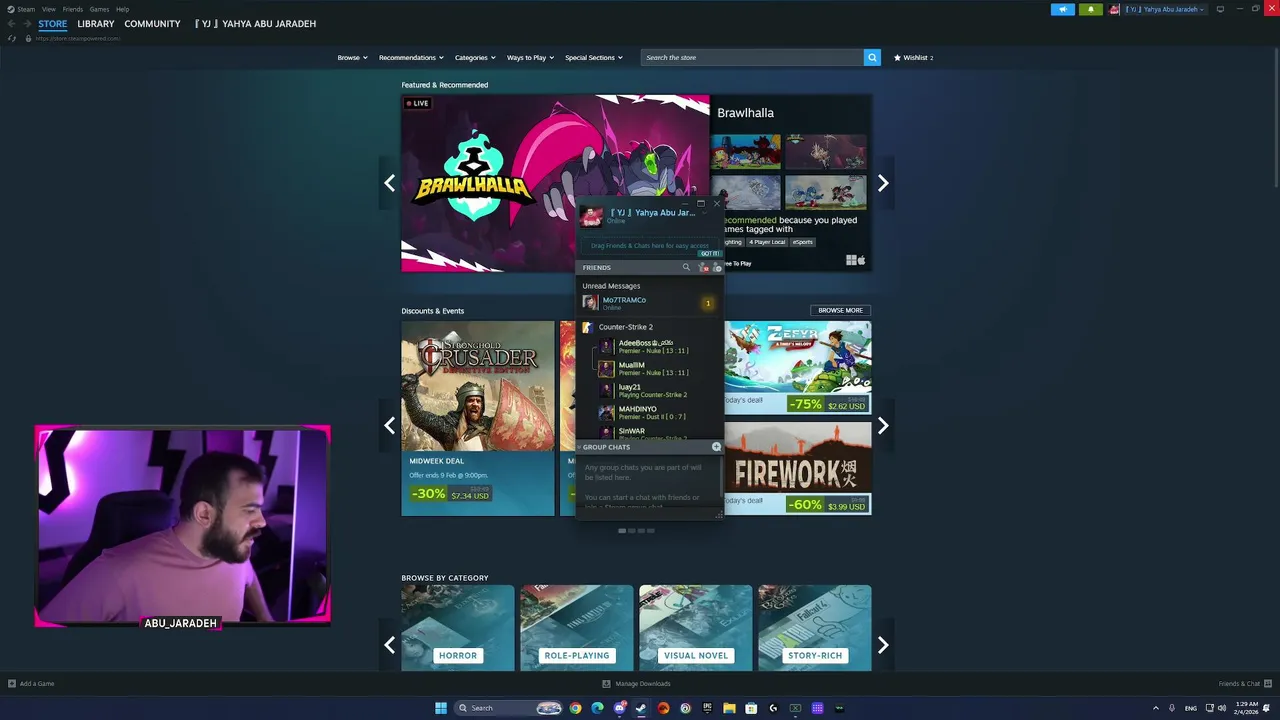Advance Browse by Category carousel right
This screenshot has width=1280, height=720.
[x=883, y=645]
